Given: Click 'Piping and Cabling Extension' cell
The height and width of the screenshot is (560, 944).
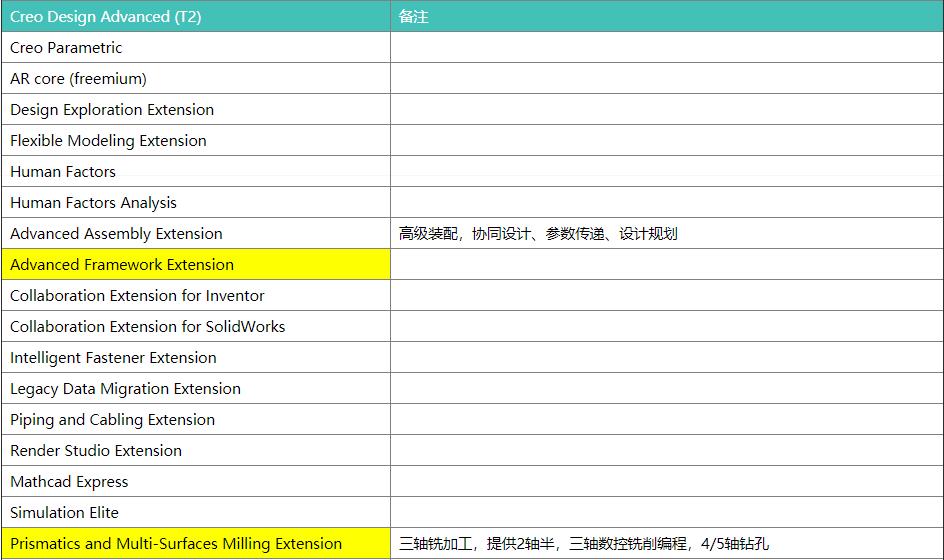Looking at the screenshot, I should pyautogui.click(x=196, y=420).
